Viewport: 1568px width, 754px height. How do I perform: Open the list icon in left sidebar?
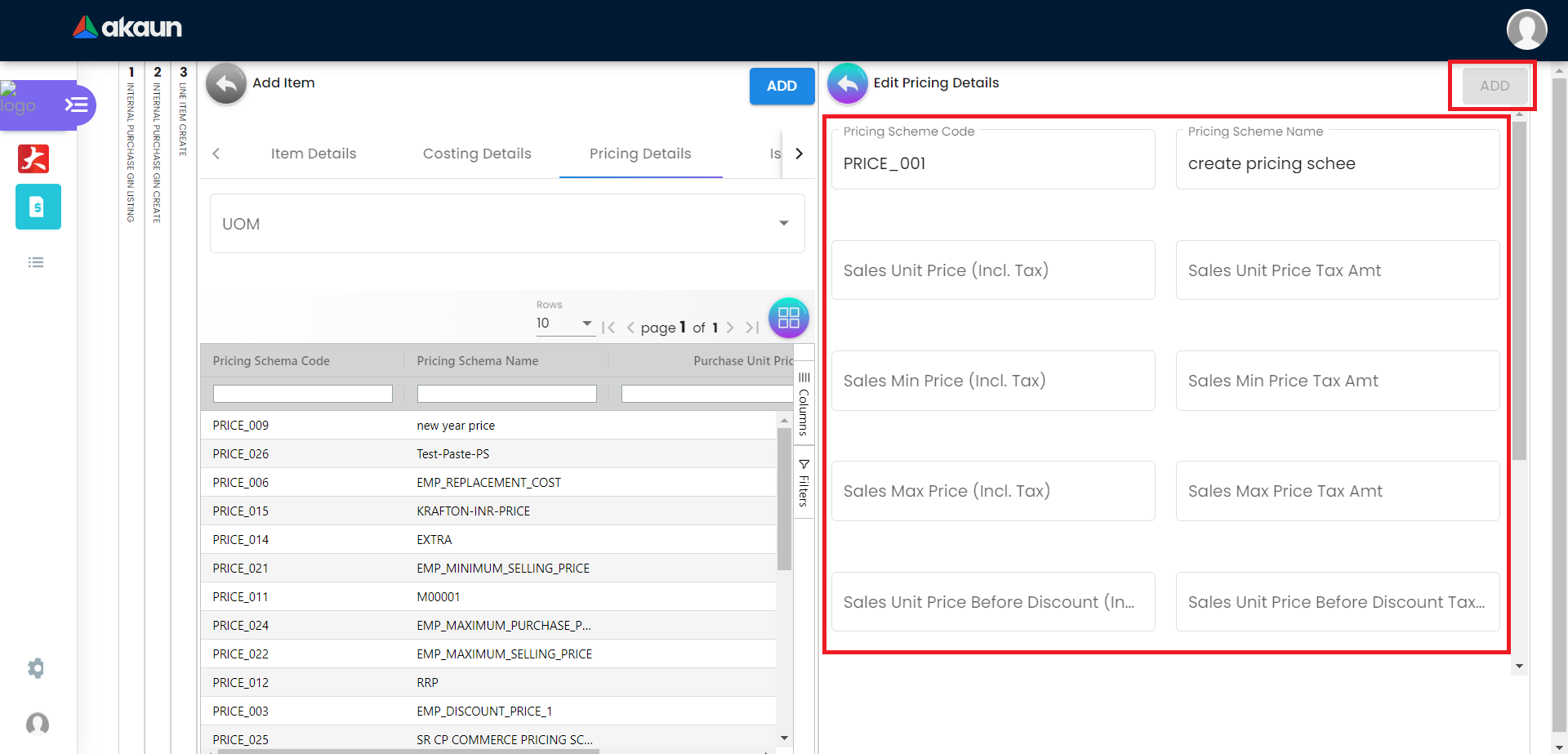(x=36, y=262)
